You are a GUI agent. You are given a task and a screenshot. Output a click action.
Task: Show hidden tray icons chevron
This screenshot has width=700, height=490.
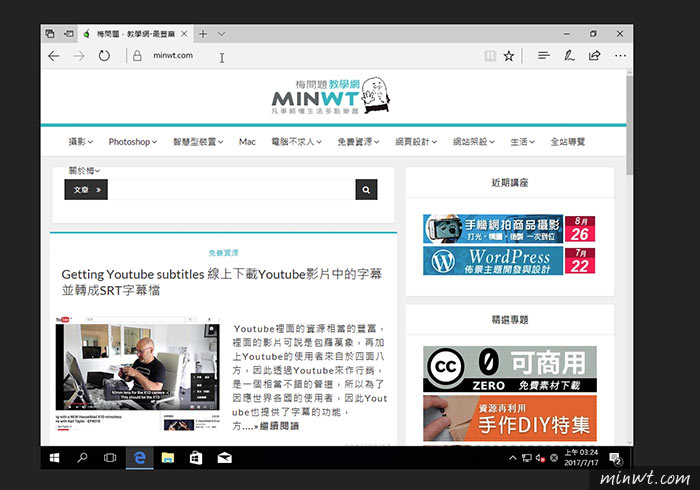[x=512, y=458]
